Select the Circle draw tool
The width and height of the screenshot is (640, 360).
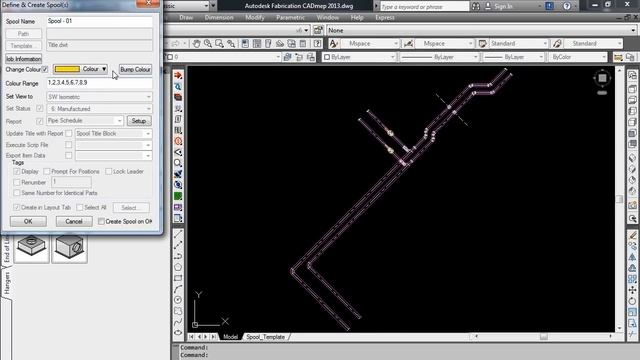(x=178, y=300)
